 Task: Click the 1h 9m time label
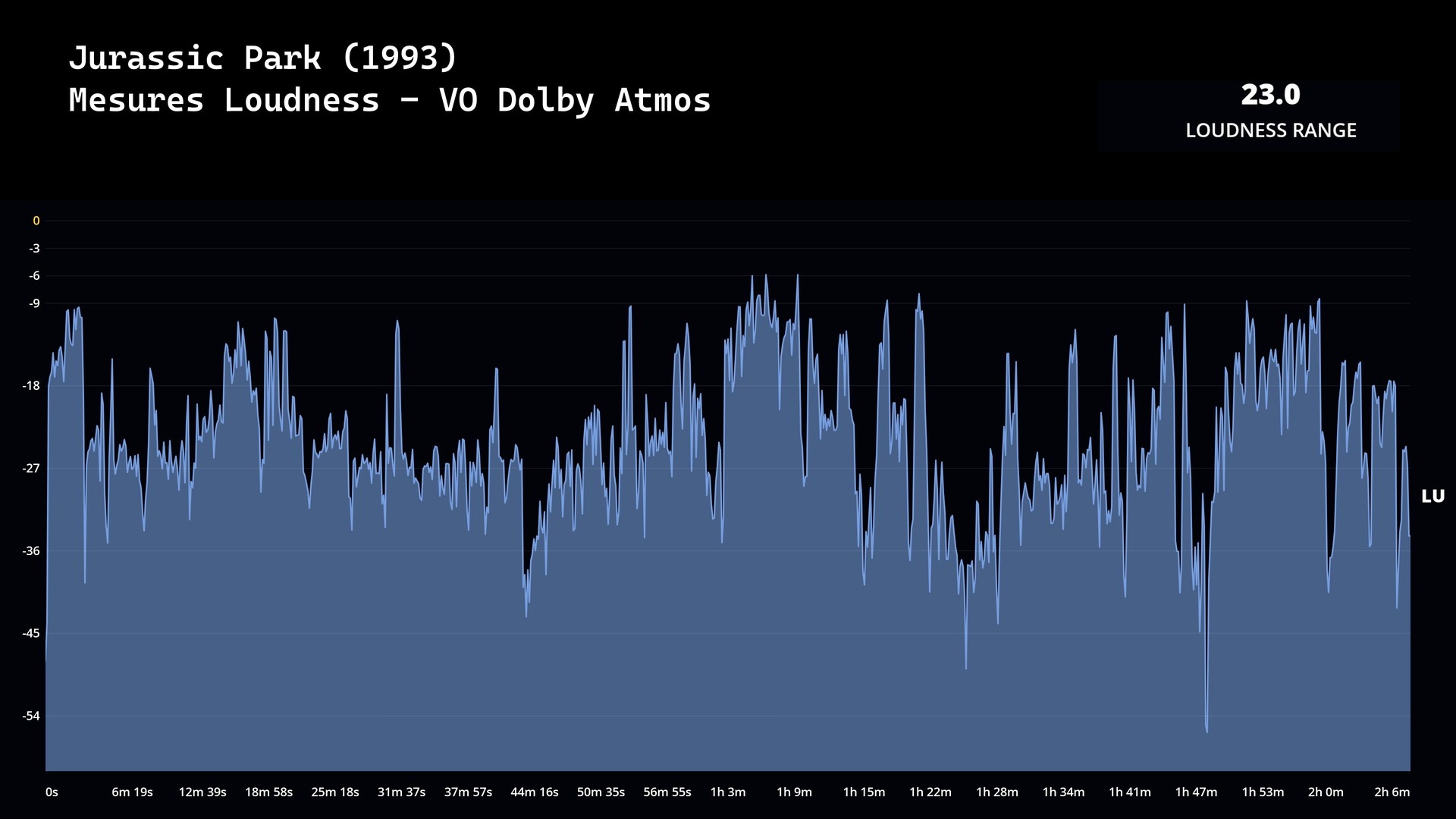pyautogui.click(x=794, y=792)
